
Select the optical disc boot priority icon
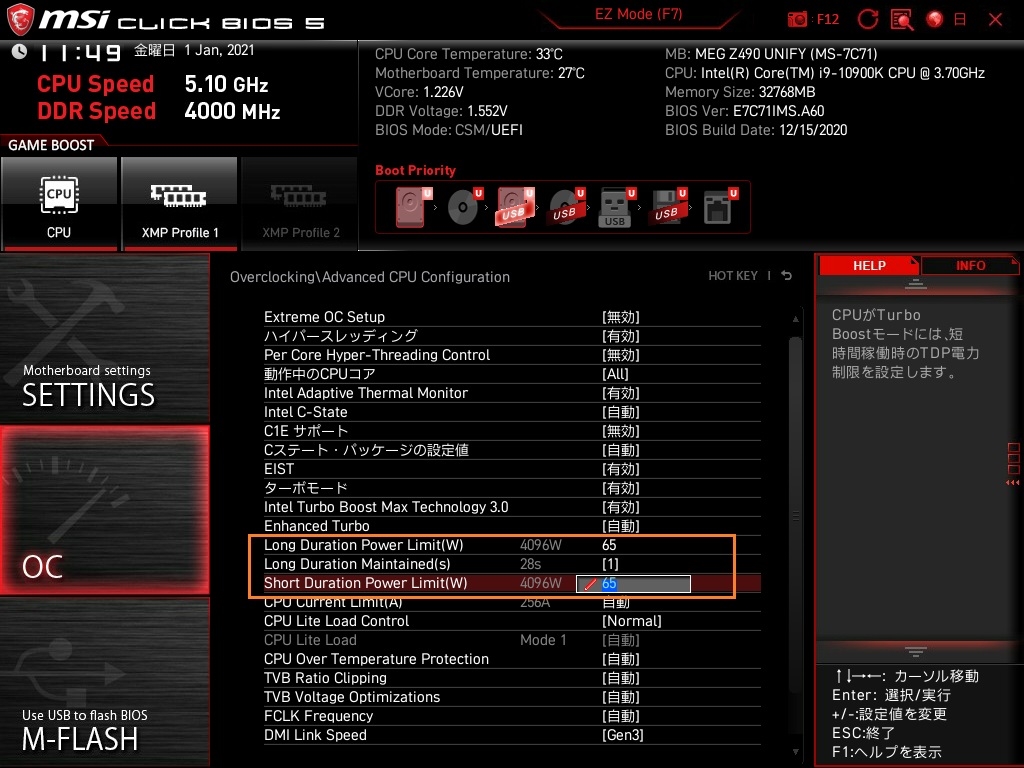click(464, 207)
